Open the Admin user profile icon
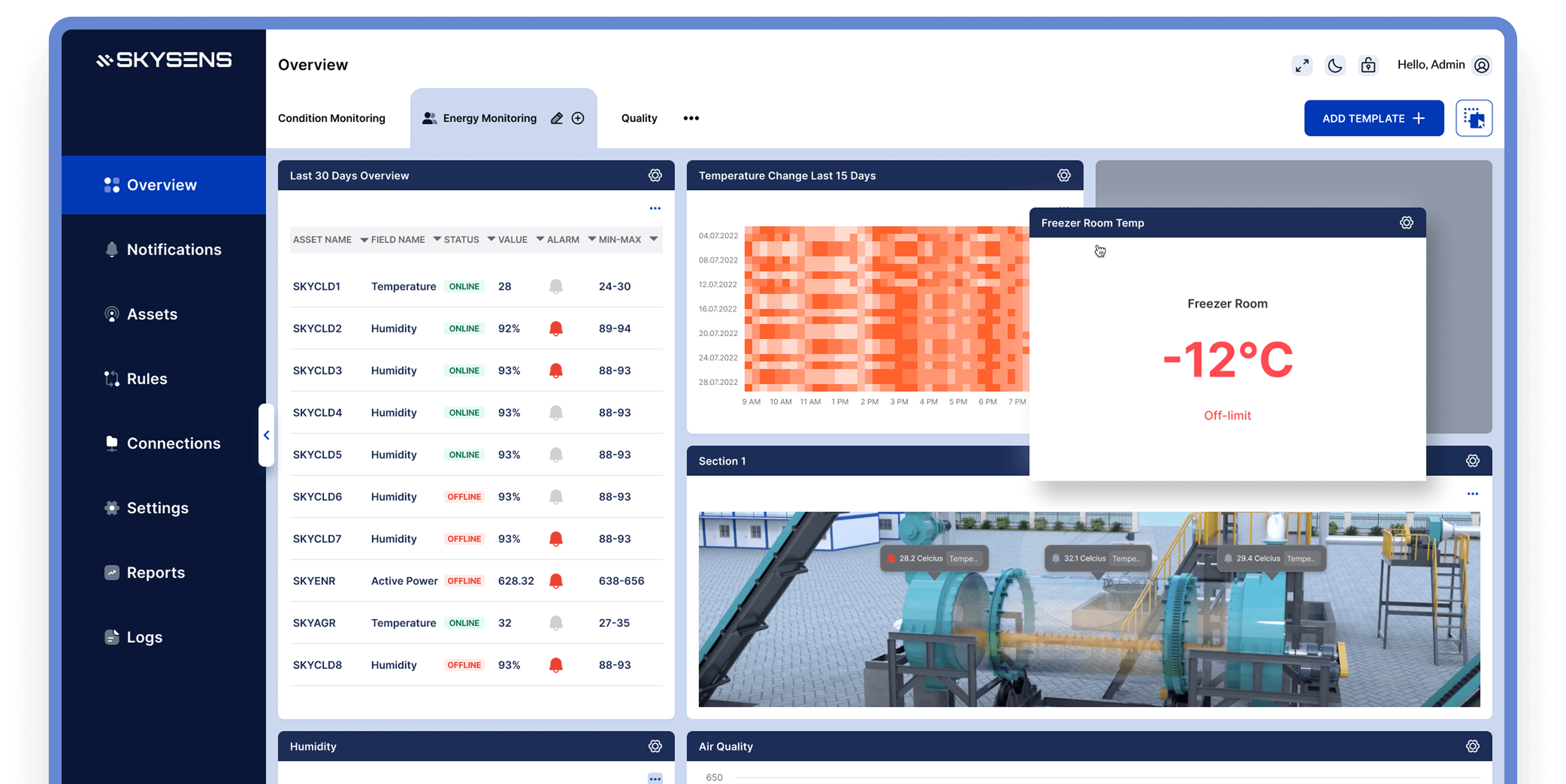 pyautogui.click(x=1482, y=66)
